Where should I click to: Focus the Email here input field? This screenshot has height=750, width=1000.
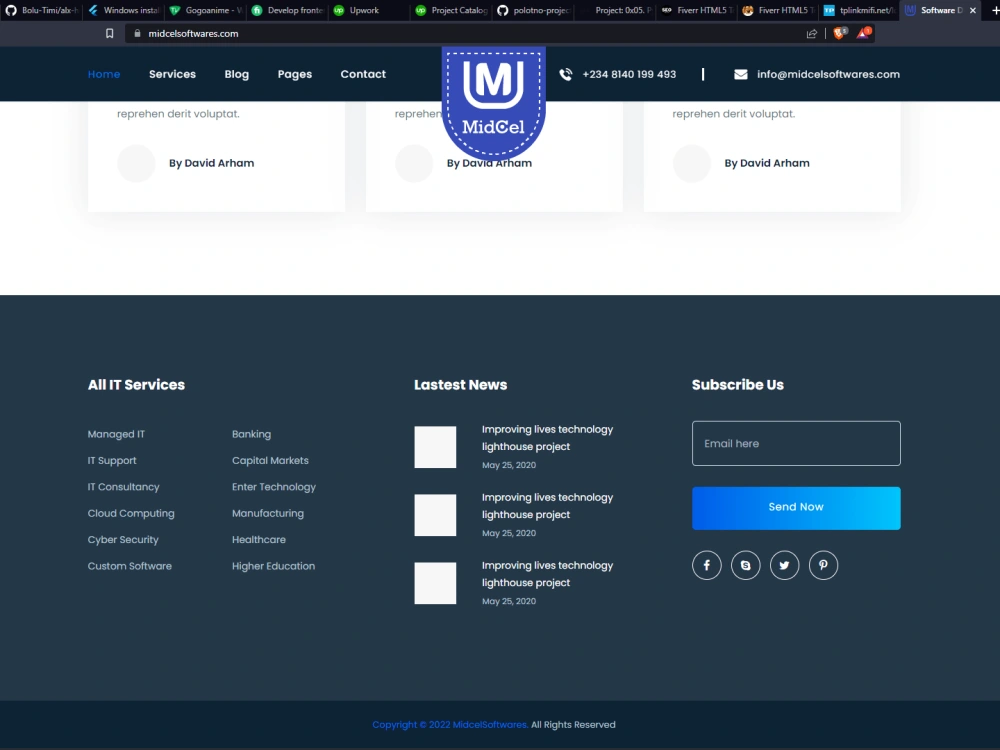click(x=796, y=443)
